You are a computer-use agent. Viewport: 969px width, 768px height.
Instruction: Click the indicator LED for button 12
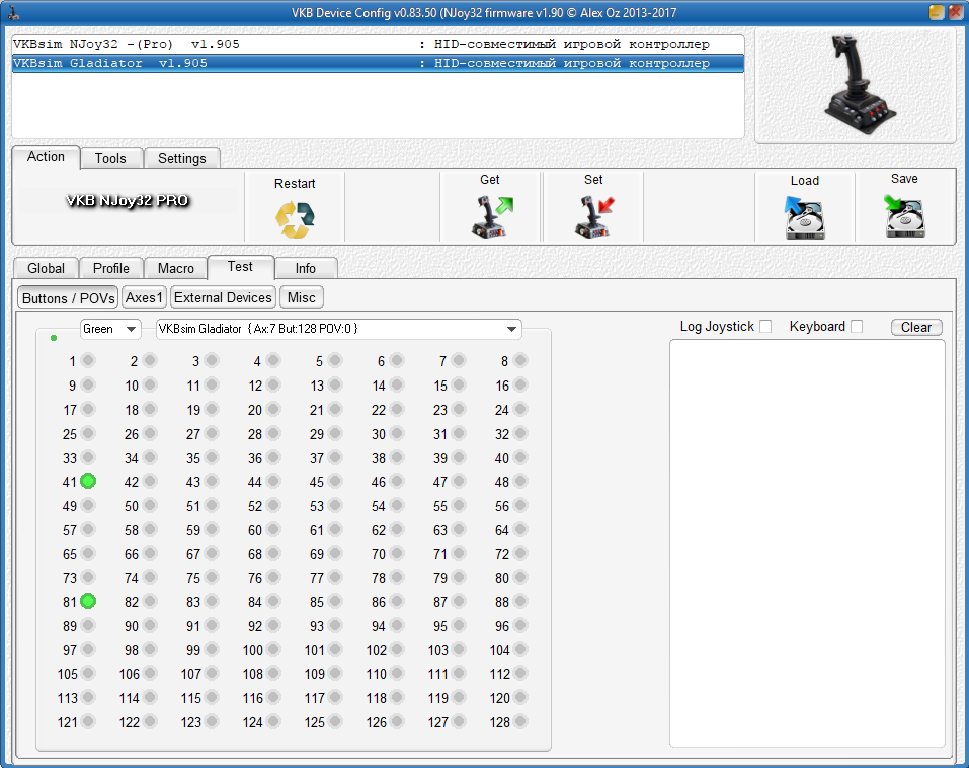click(274, 385)
